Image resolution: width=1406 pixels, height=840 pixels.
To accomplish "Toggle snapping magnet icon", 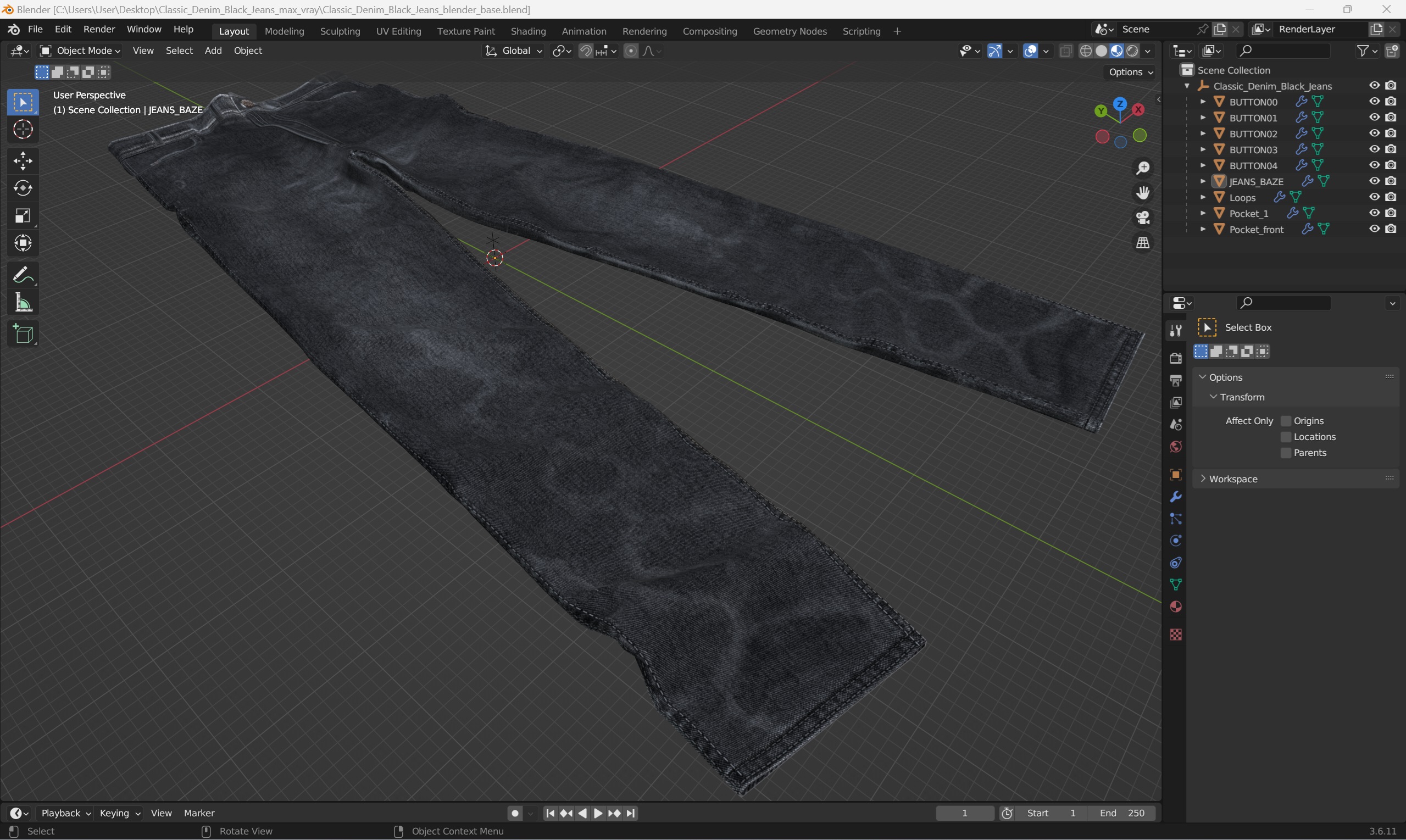I will tap(586, 51).
